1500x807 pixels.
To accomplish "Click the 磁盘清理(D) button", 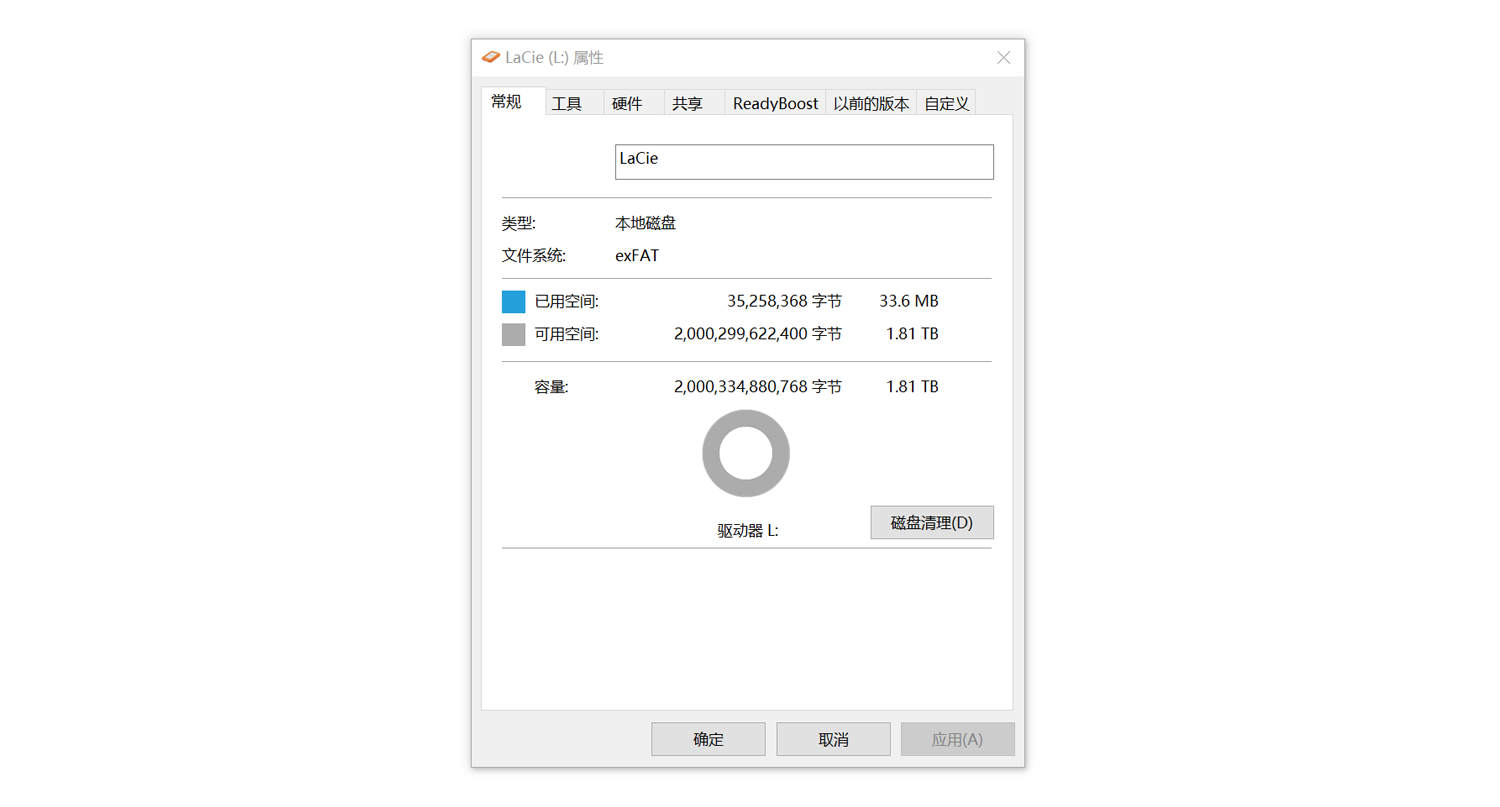I will click(932, 522).
